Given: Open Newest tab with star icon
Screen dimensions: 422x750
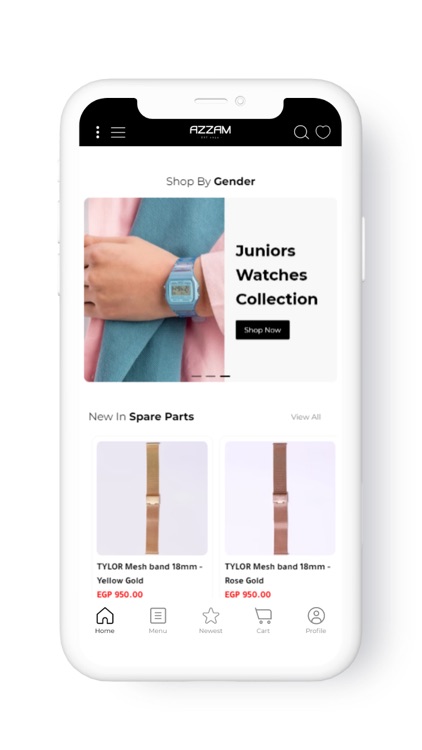Looking at the screenshot, I should pyautogui.click(x=211, y=620).
